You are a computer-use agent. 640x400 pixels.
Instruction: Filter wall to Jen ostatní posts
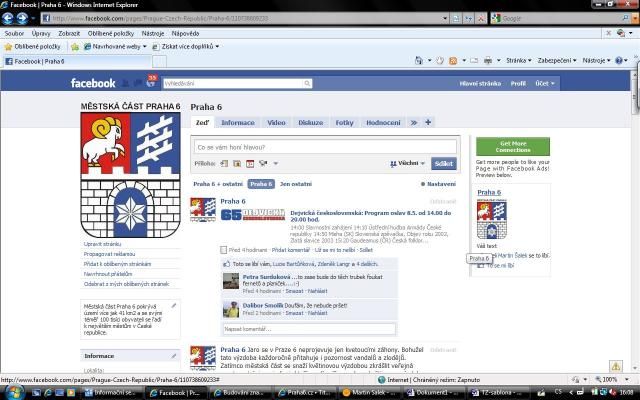296,184
